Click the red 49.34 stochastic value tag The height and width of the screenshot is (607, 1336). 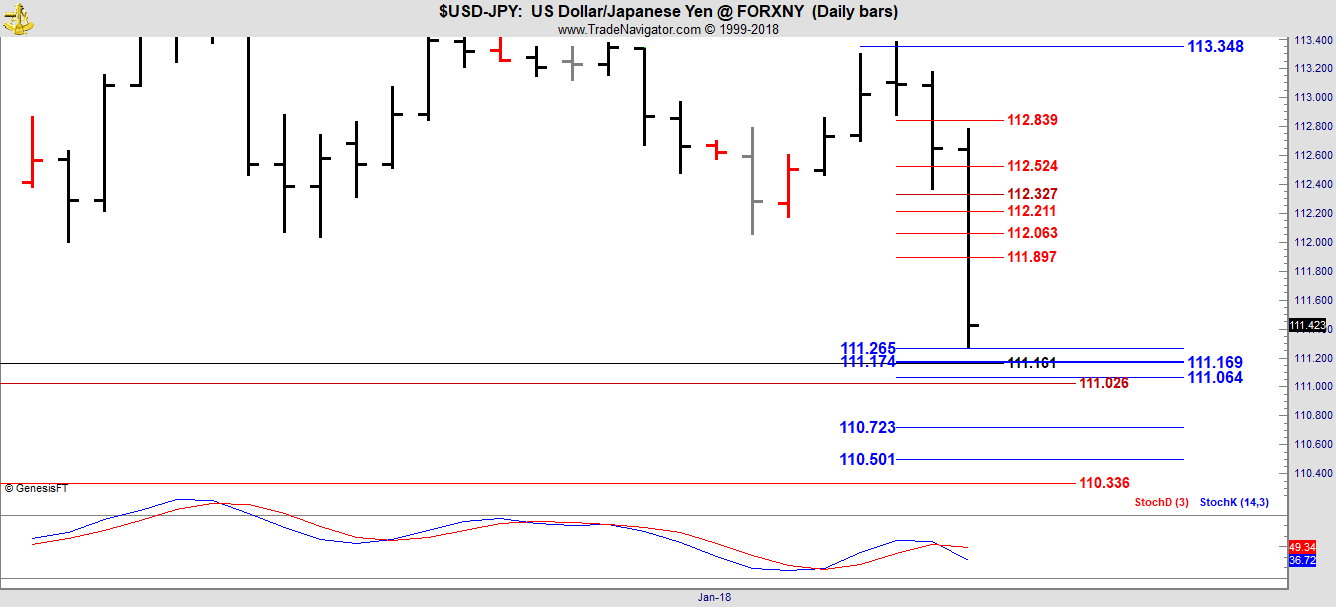point(1301,547)
